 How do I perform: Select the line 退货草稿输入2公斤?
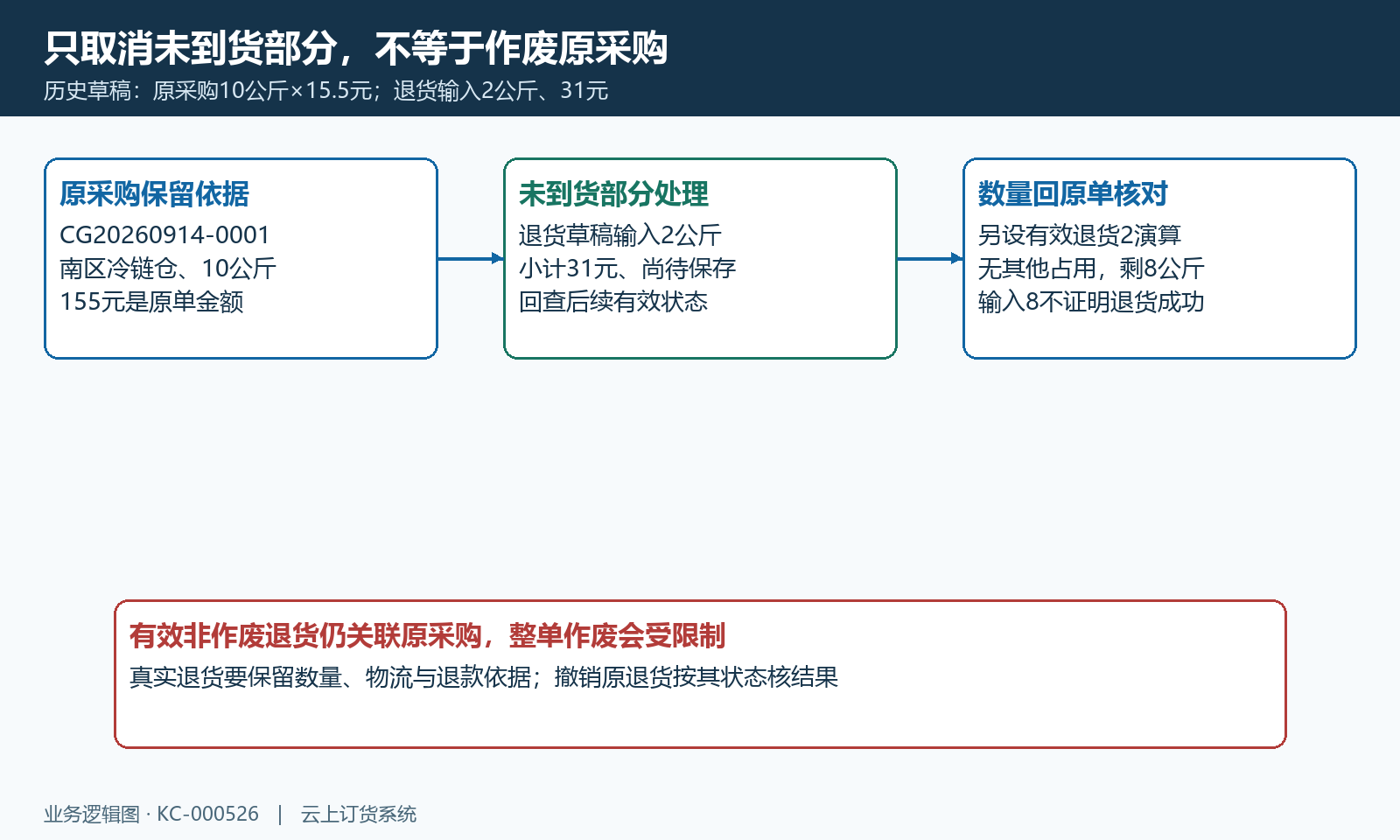[x=619, y=234]
